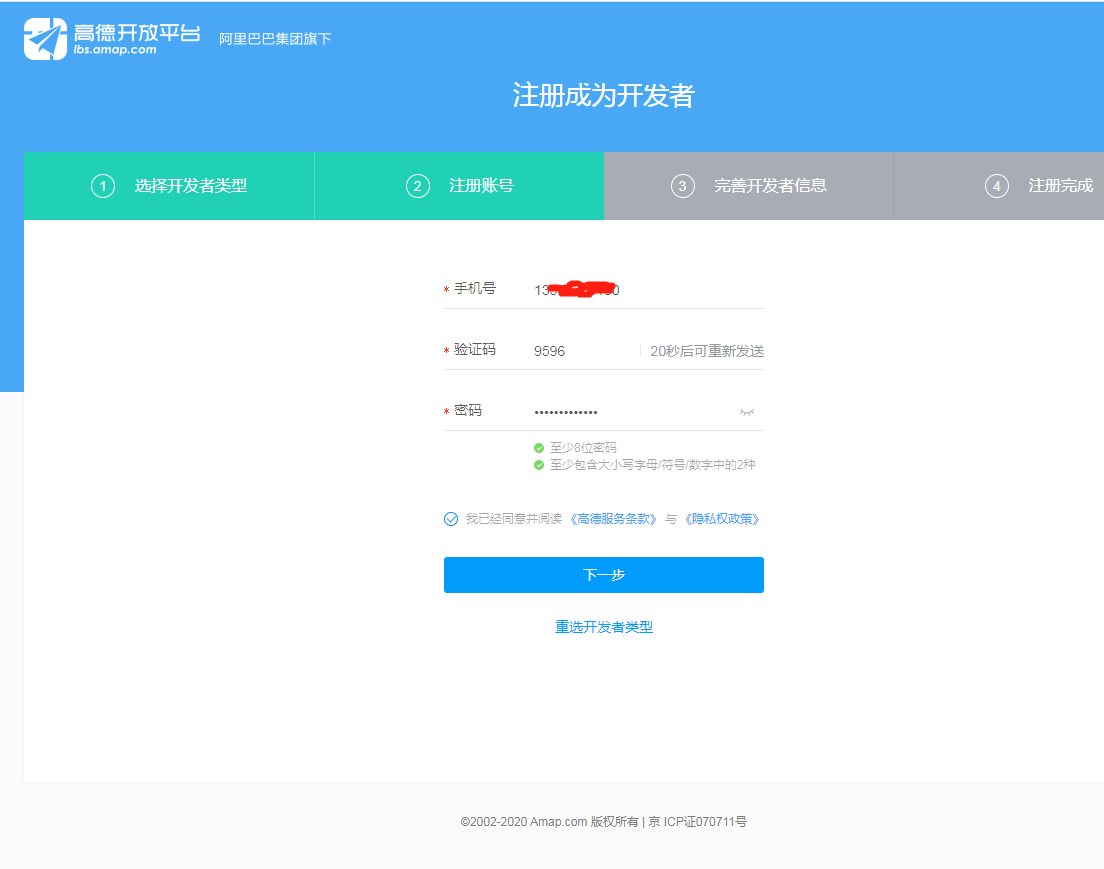The image size is (1104, 869).
Task: Toggle password visibility eye icon
Action: tap(746, 412)
